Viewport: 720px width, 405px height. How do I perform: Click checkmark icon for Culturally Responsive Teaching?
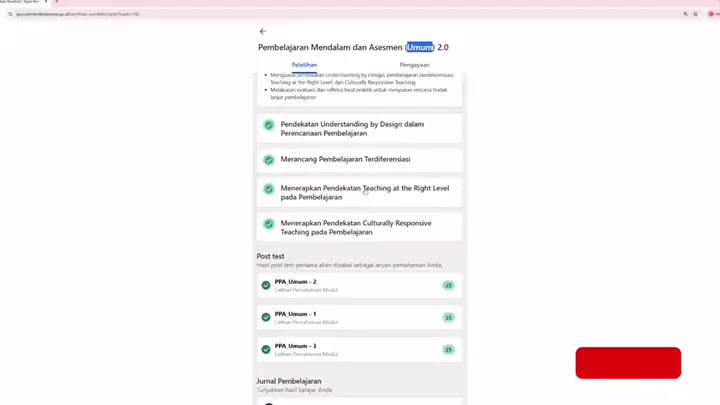(x=269, y=224)
